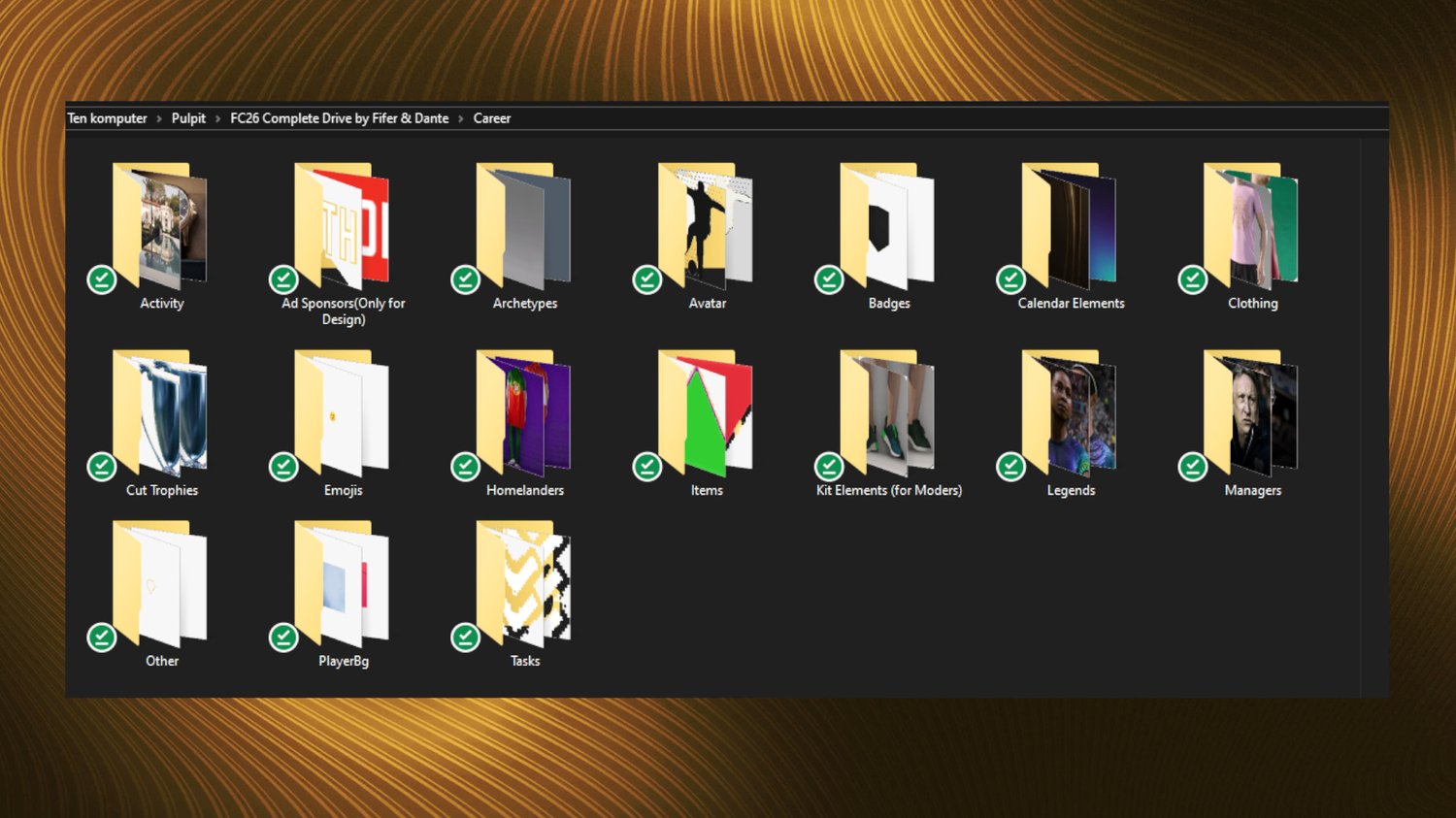Open the Cut Trophies folder icon

tap(160, 414)
